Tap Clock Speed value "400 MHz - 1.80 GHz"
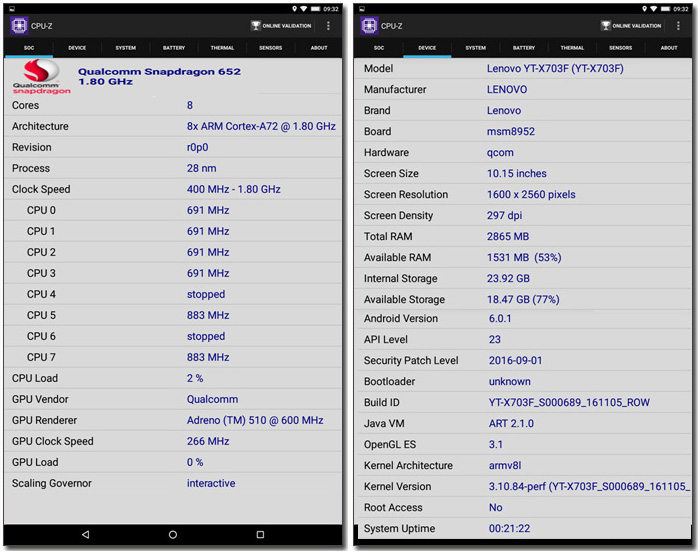Screen dimensions: 700x555 coord(233,189)
